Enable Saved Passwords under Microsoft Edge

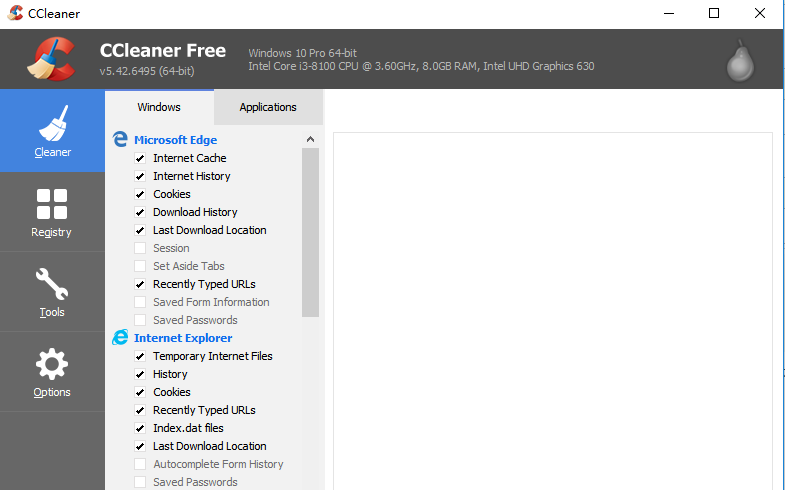point(140,320)
